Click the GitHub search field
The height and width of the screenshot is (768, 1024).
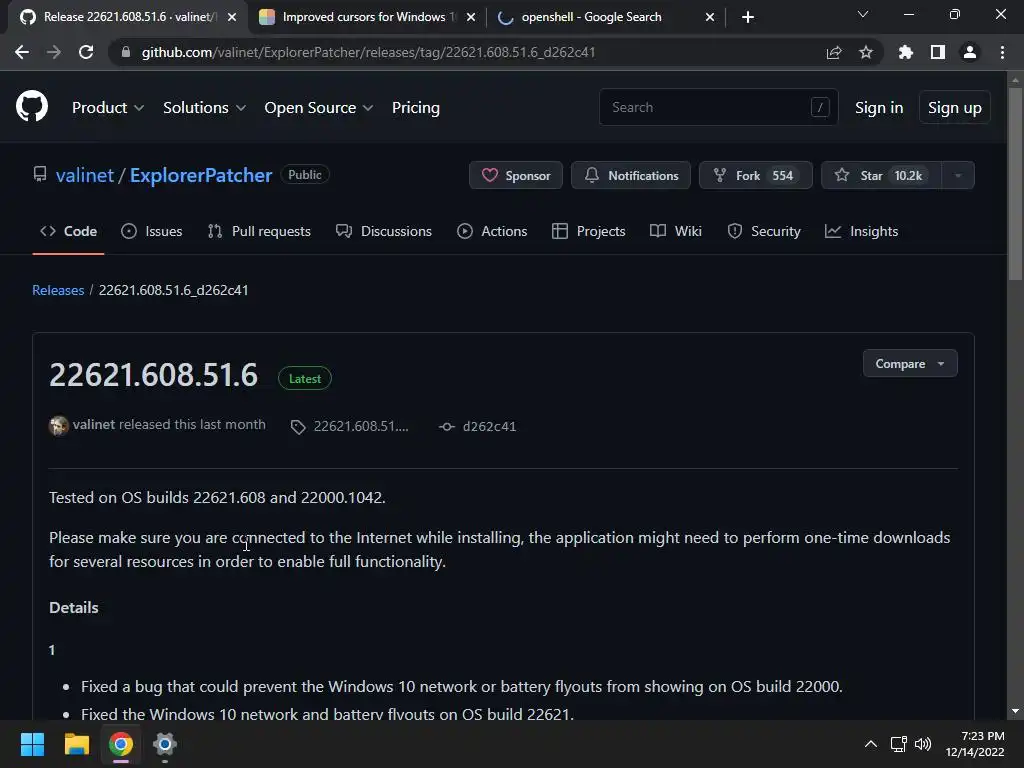(718, 107)
